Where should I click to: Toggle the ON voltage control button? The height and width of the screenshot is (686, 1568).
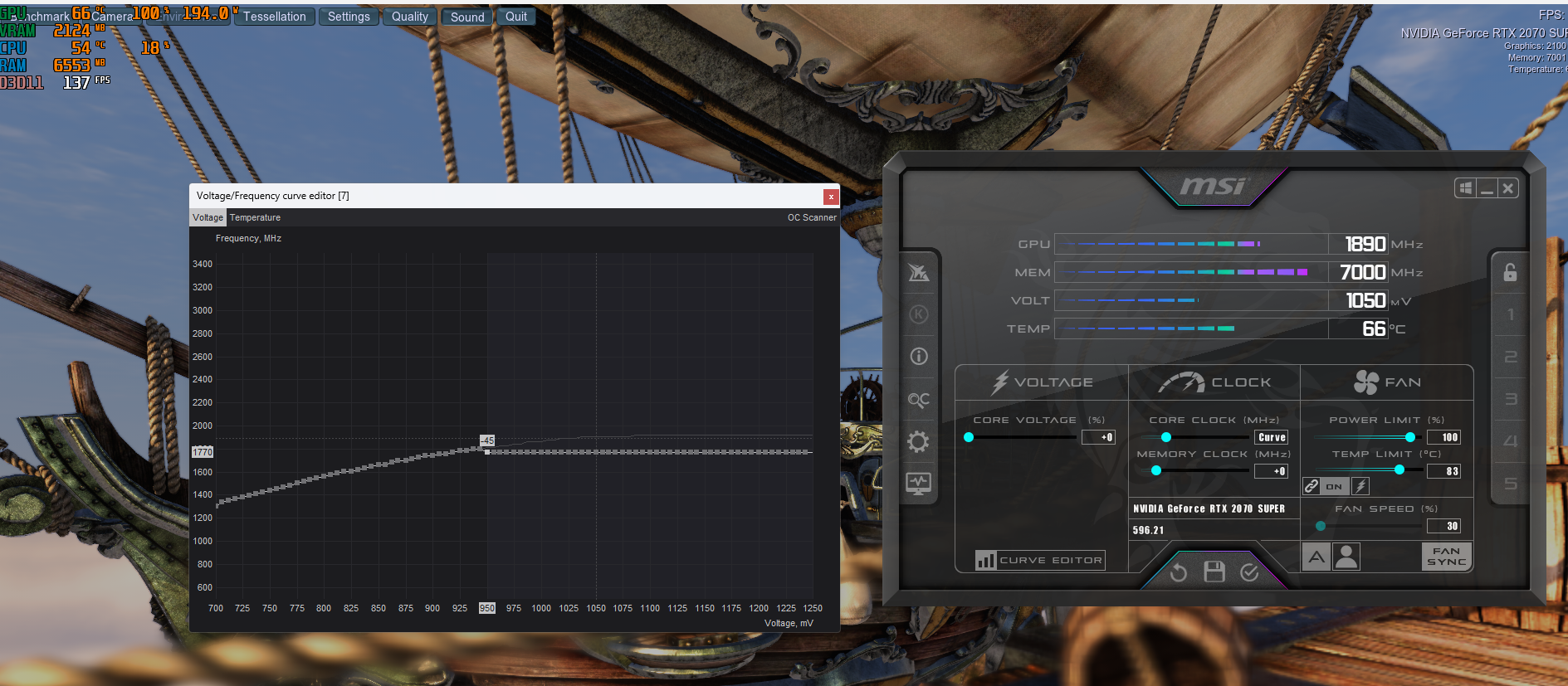[1334, 486]
